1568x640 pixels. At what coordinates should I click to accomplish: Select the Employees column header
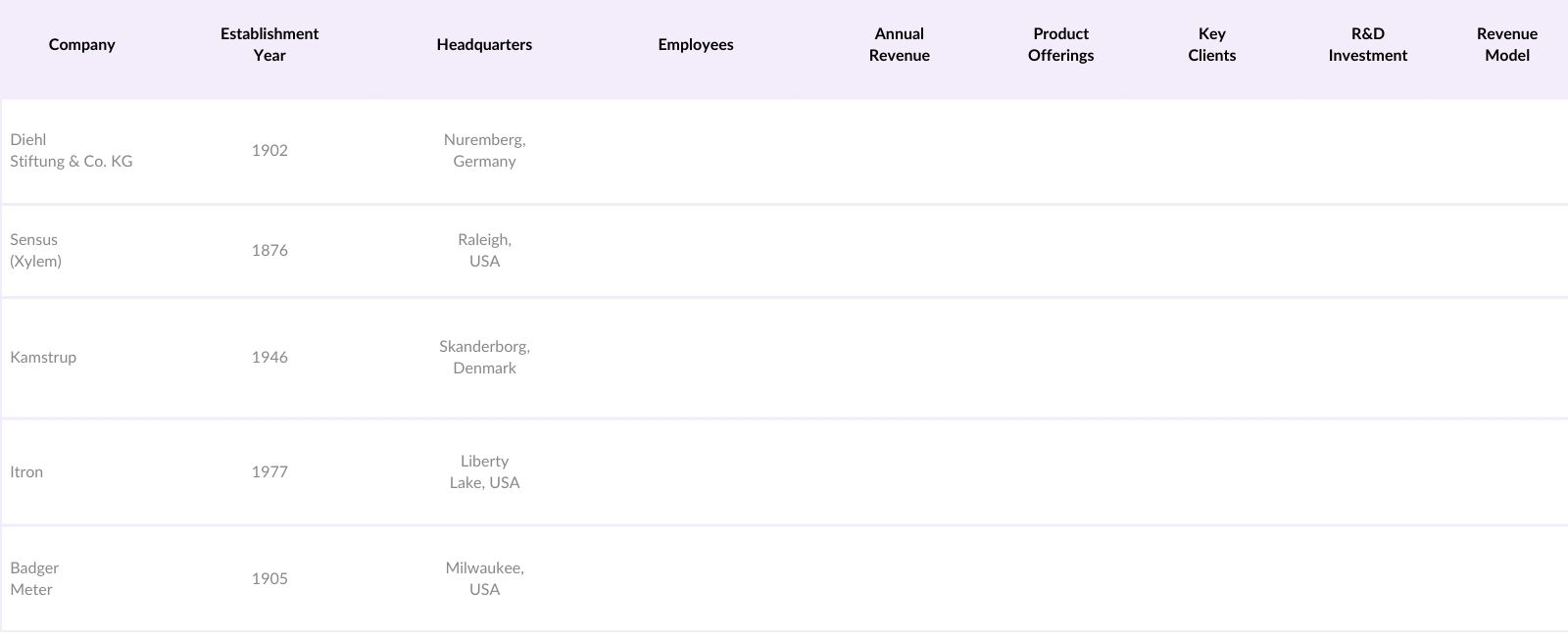click(696, 45)
